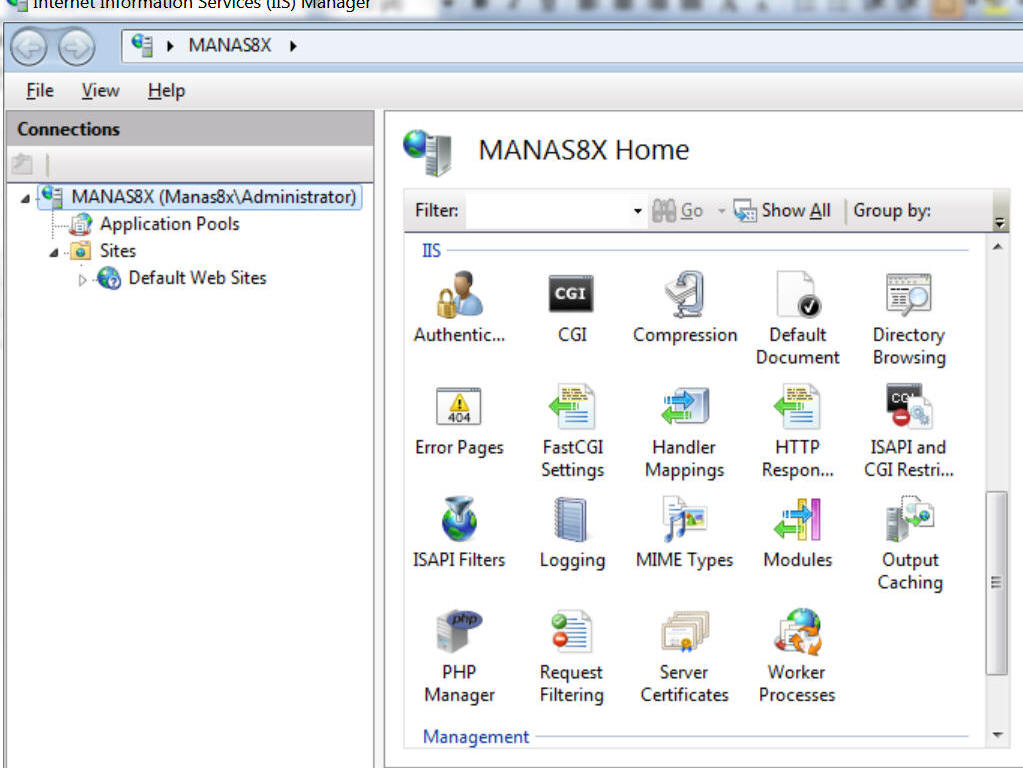
Task: Open the filter toolbar overflow options arrow
Action: point(1000,223)
